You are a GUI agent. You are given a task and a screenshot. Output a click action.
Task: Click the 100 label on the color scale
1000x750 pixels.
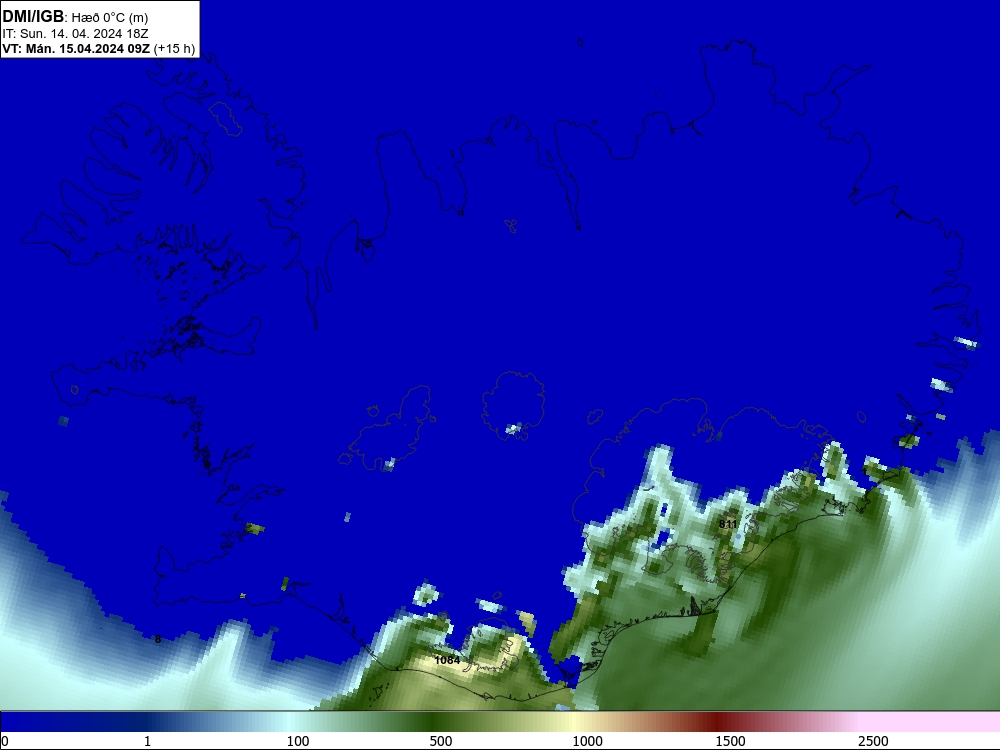[298, 741]
